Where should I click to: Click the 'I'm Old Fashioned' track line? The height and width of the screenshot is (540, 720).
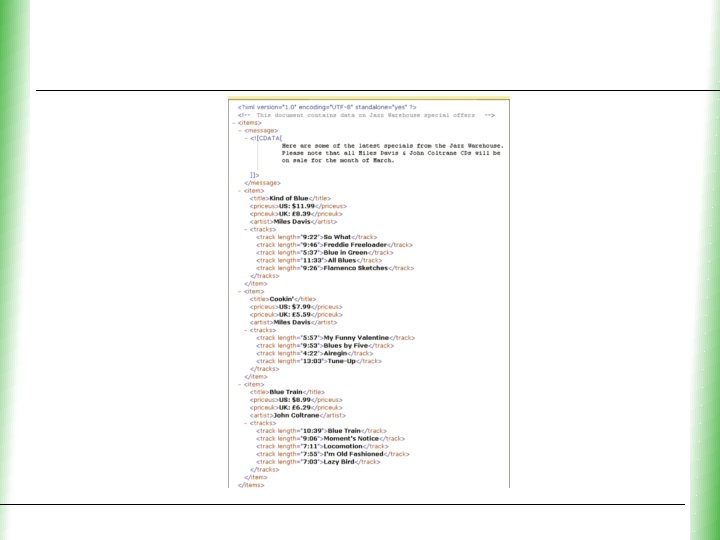(333, 454)
